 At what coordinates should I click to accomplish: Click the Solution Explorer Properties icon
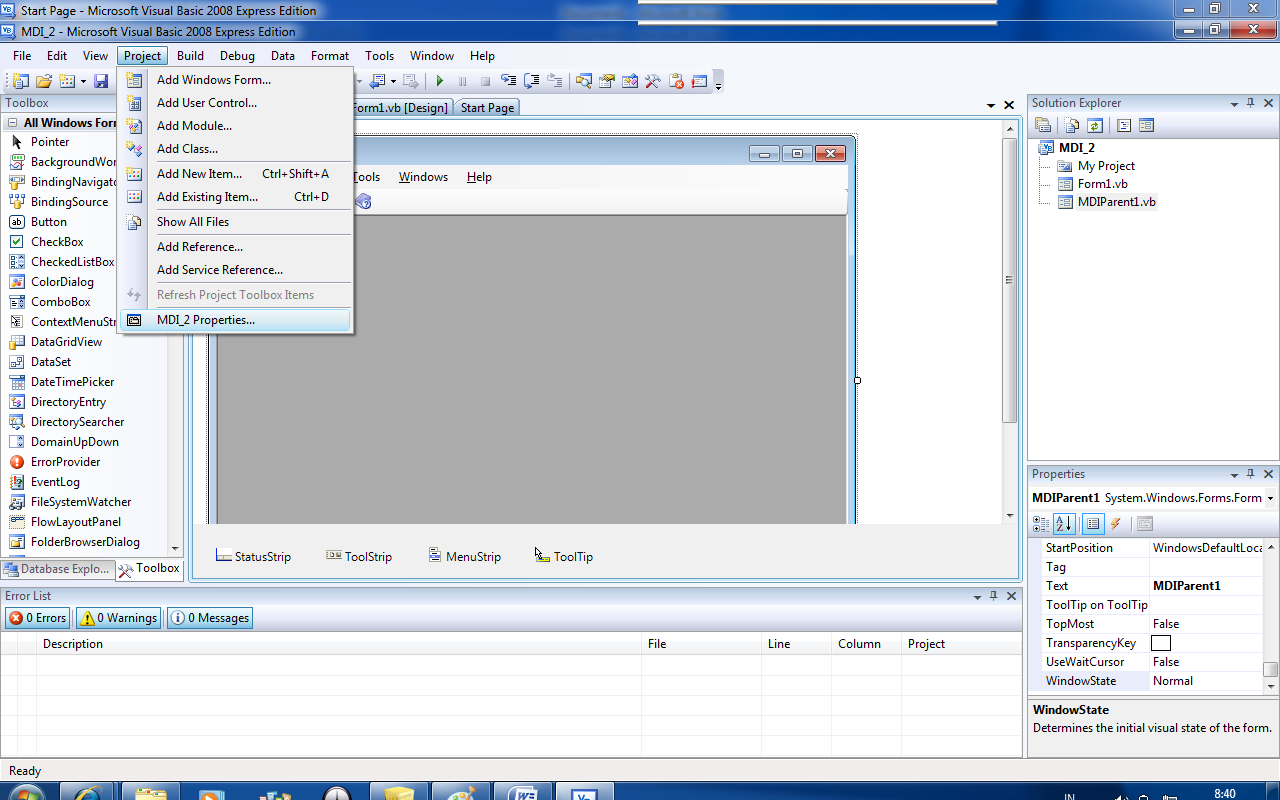[1043, 125]
